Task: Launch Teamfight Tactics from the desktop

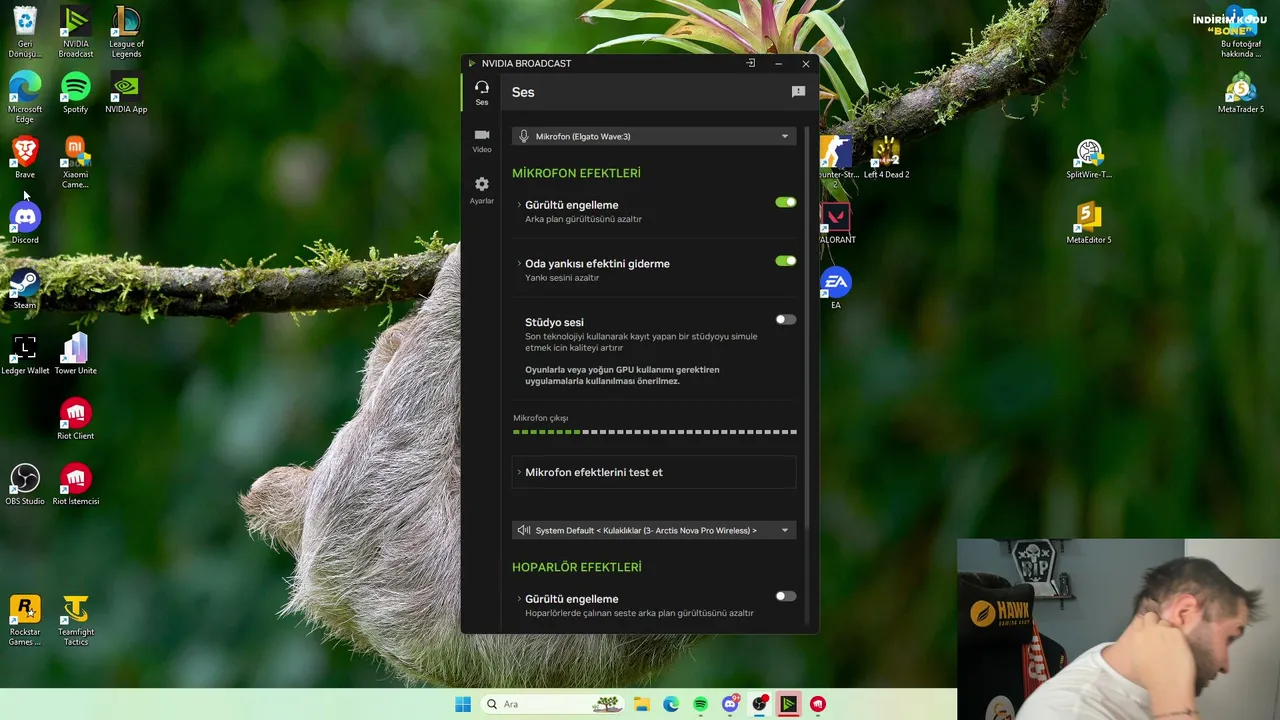Action: coord(75,621)
